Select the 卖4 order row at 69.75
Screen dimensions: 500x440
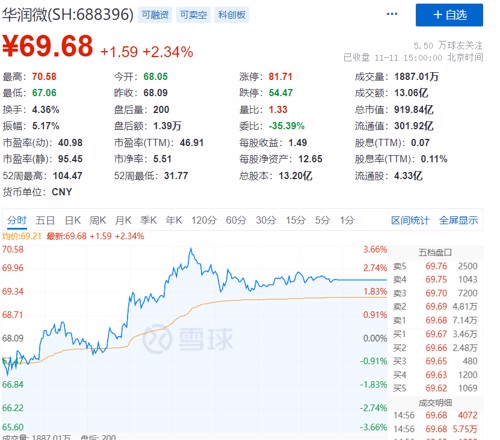click(x=435, y=279)
